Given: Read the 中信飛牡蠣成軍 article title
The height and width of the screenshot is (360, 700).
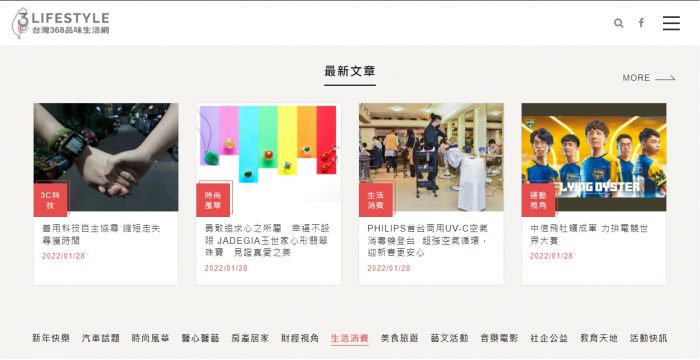Looking at the screenshot, I should click(589, 234).
